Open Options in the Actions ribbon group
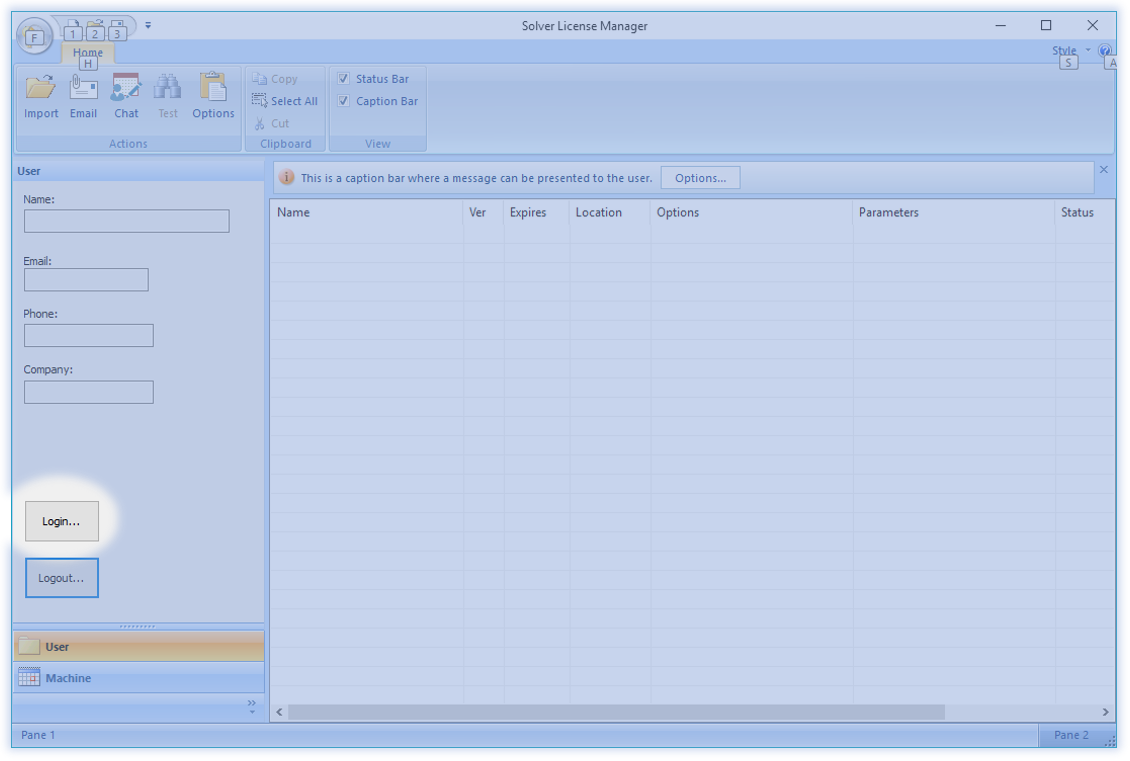 pyautogui.click(x=213, y=97)
